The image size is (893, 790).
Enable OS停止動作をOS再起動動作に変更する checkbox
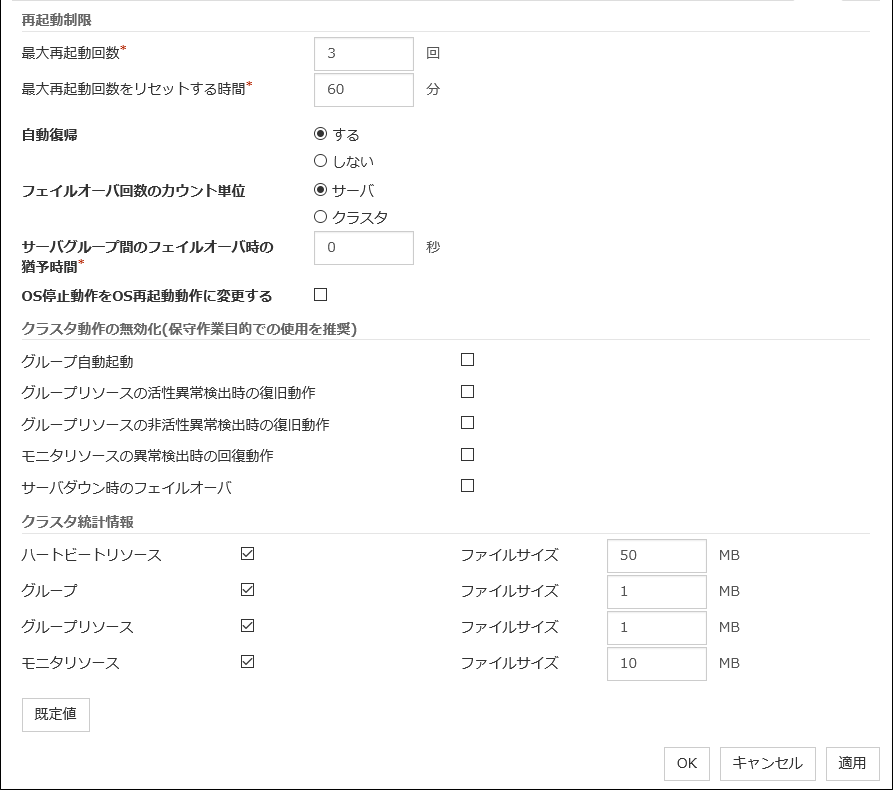(x=321, y=295)
